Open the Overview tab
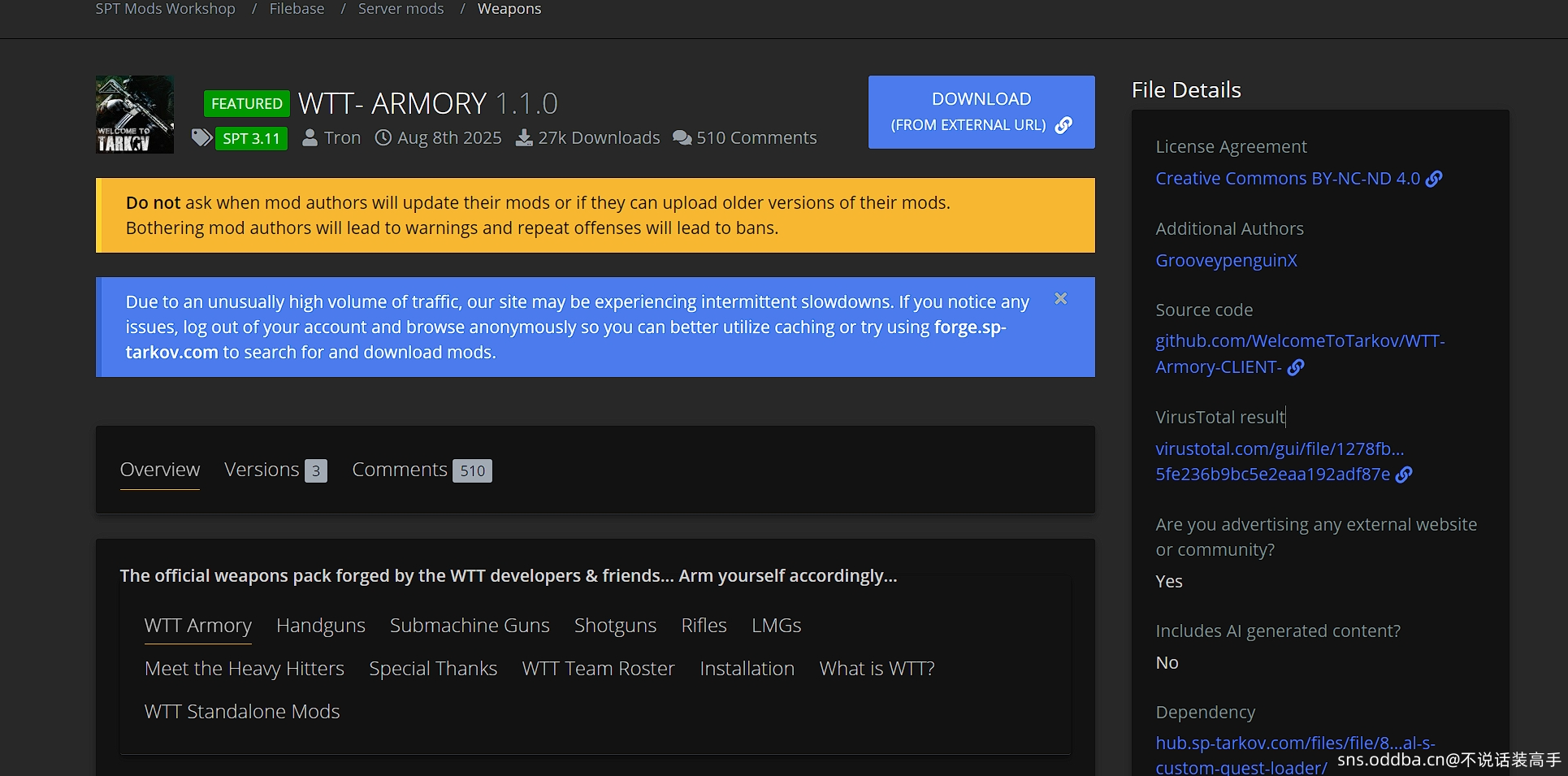Viewport: 1568px width, 776px height. coord(160,470)
